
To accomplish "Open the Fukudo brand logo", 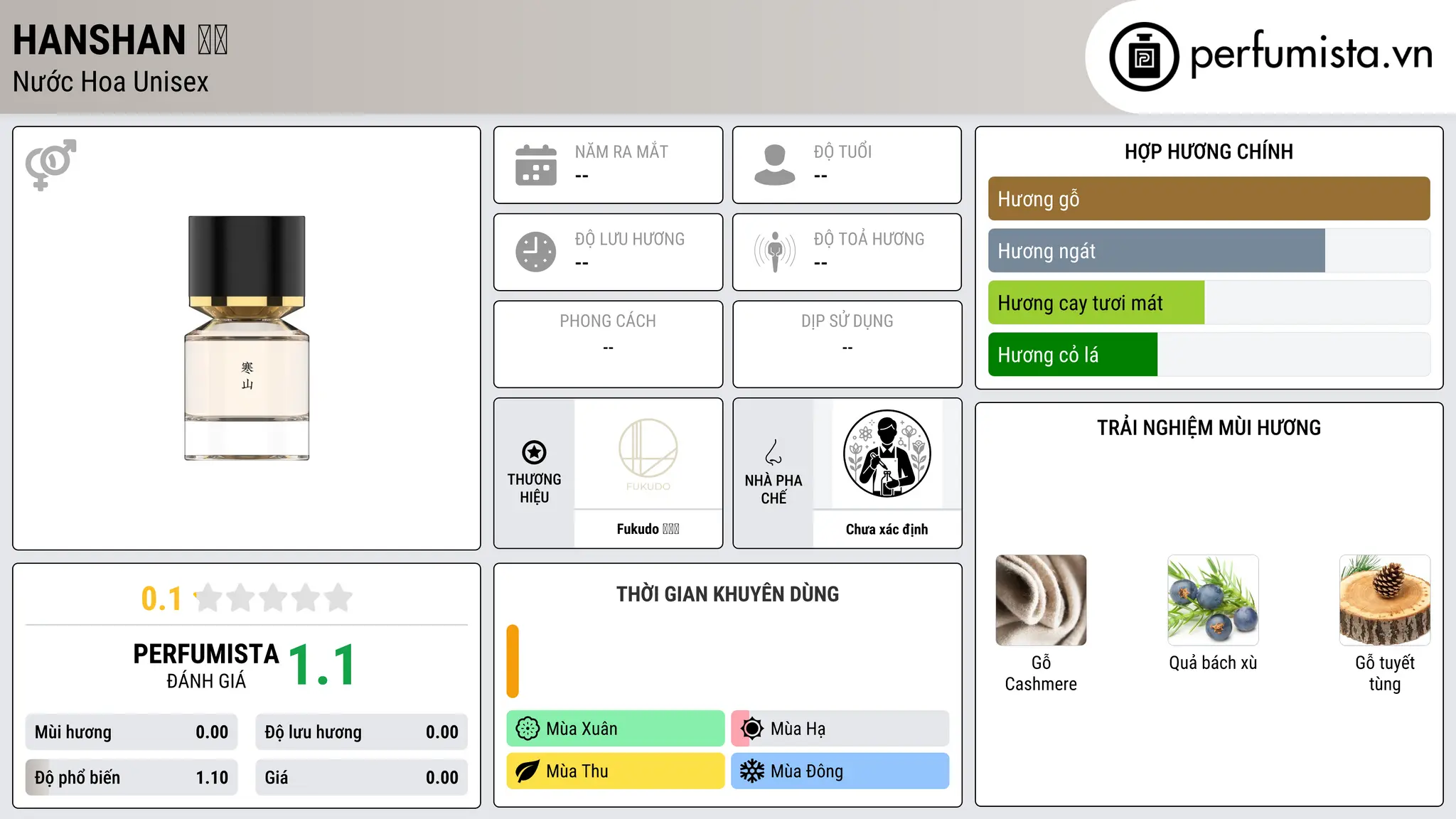I will coord(648,454).
